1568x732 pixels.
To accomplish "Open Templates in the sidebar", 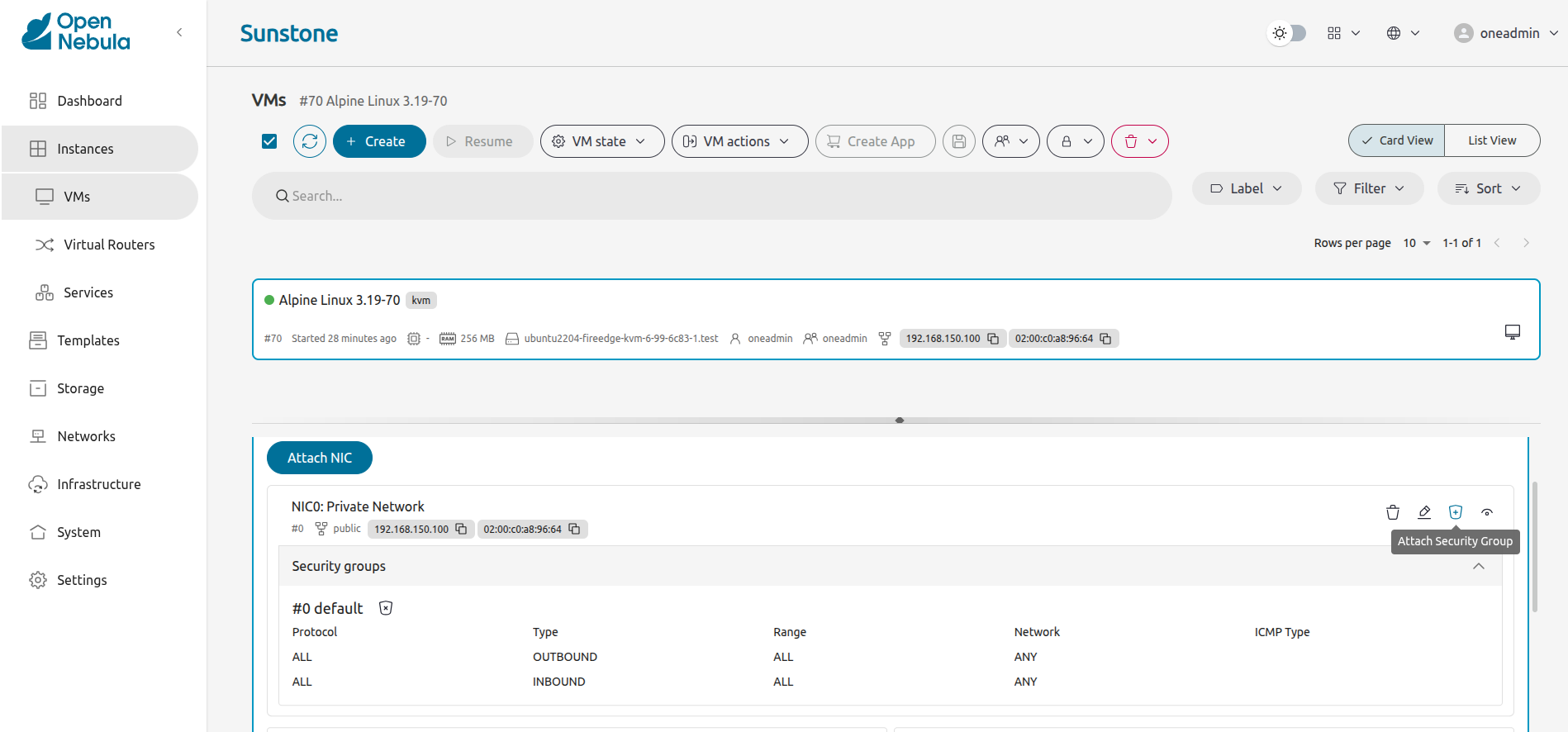I will tap(88, 340).
